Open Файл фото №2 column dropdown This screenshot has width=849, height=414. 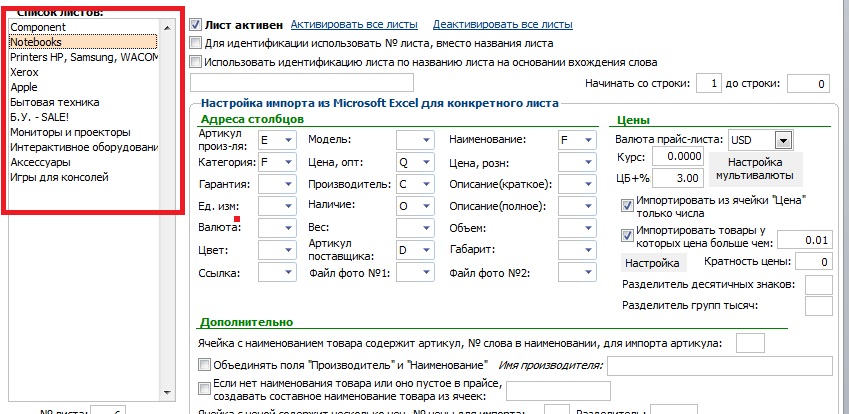coord(589,273)
